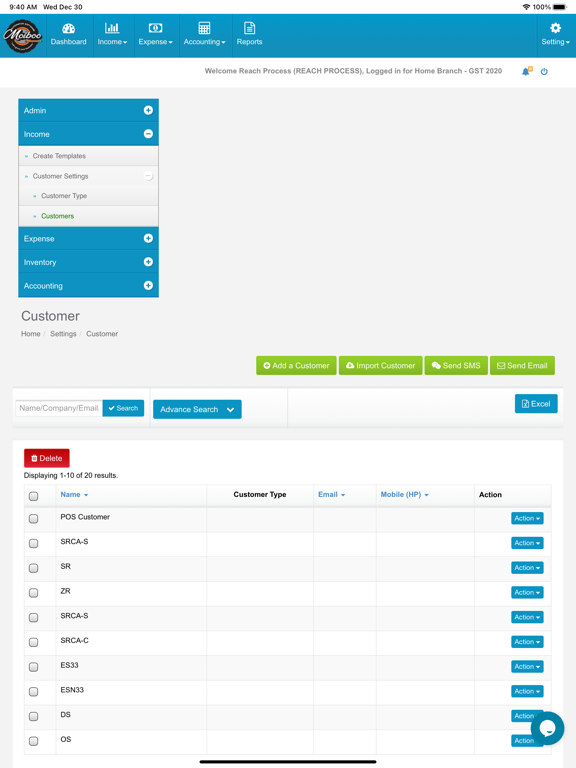The height and width of the screenshot is (768, 576).
Task: Export list with Excel button
Action: pos(536,404)
